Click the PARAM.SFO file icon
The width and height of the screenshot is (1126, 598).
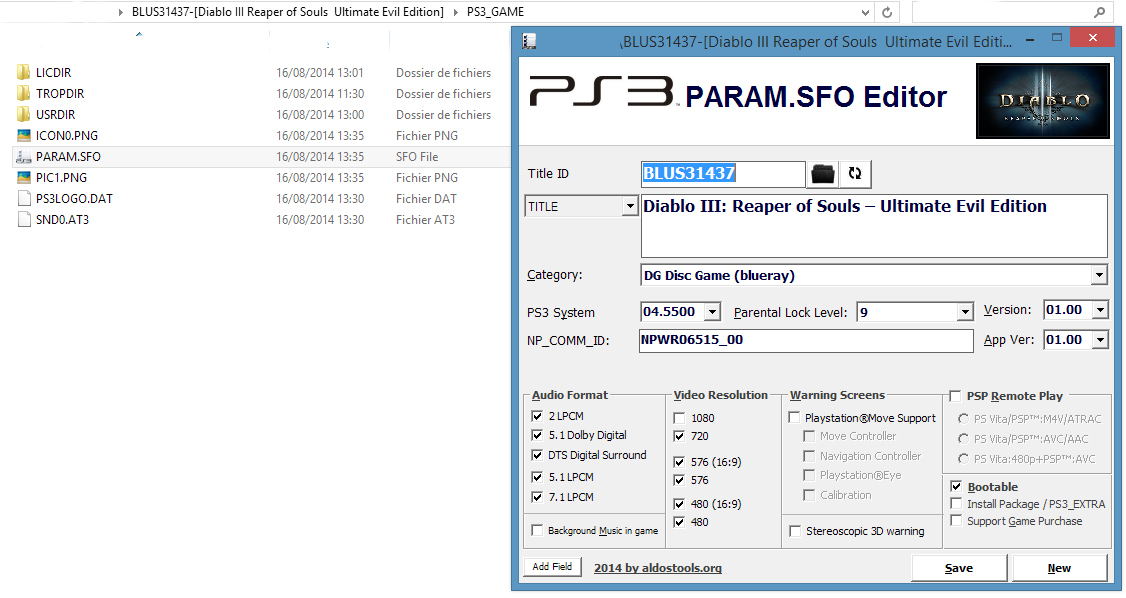coord(24,157)
